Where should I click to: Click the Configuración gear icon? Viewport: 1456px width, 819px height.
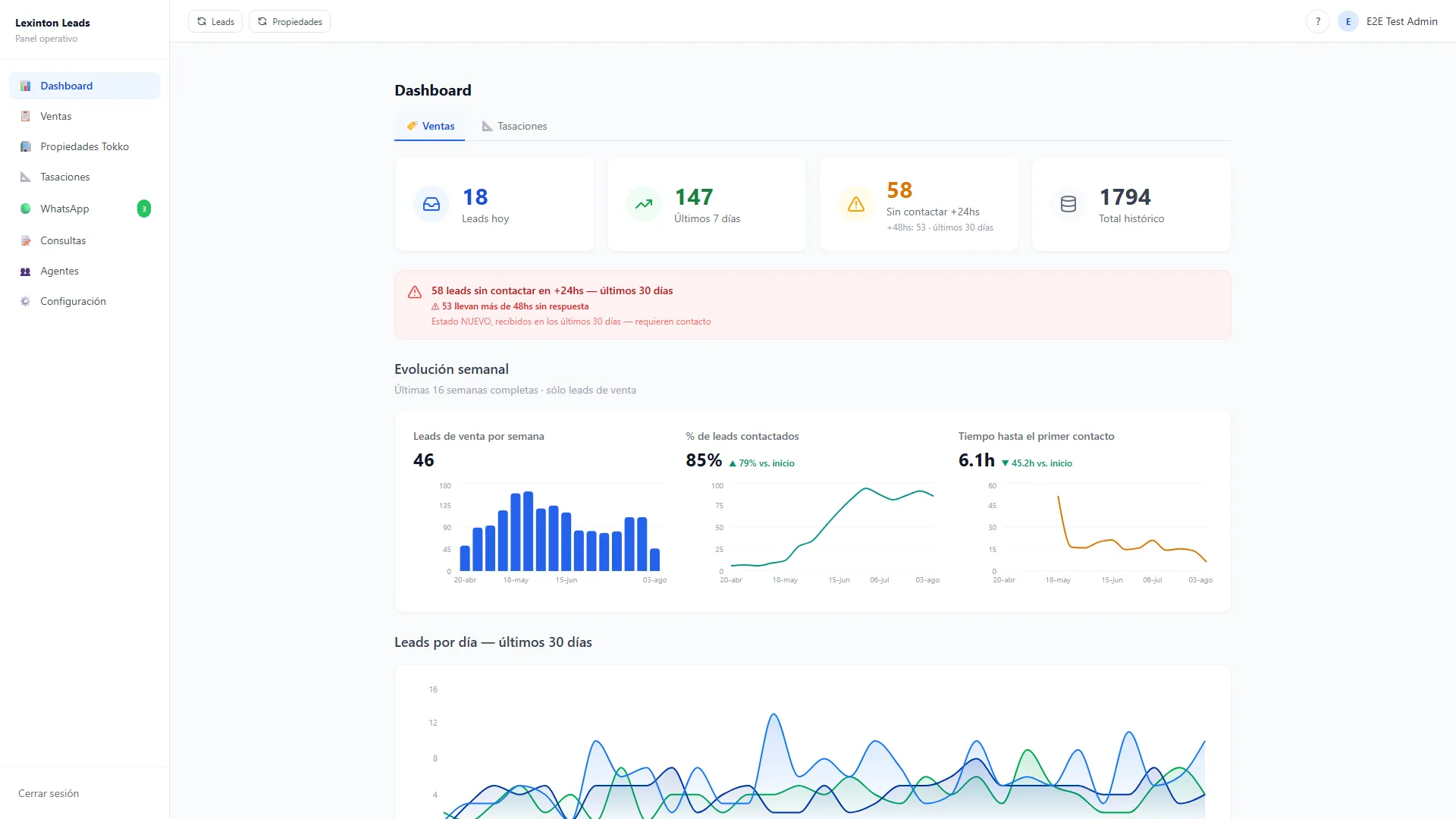(x=26, y=301)
